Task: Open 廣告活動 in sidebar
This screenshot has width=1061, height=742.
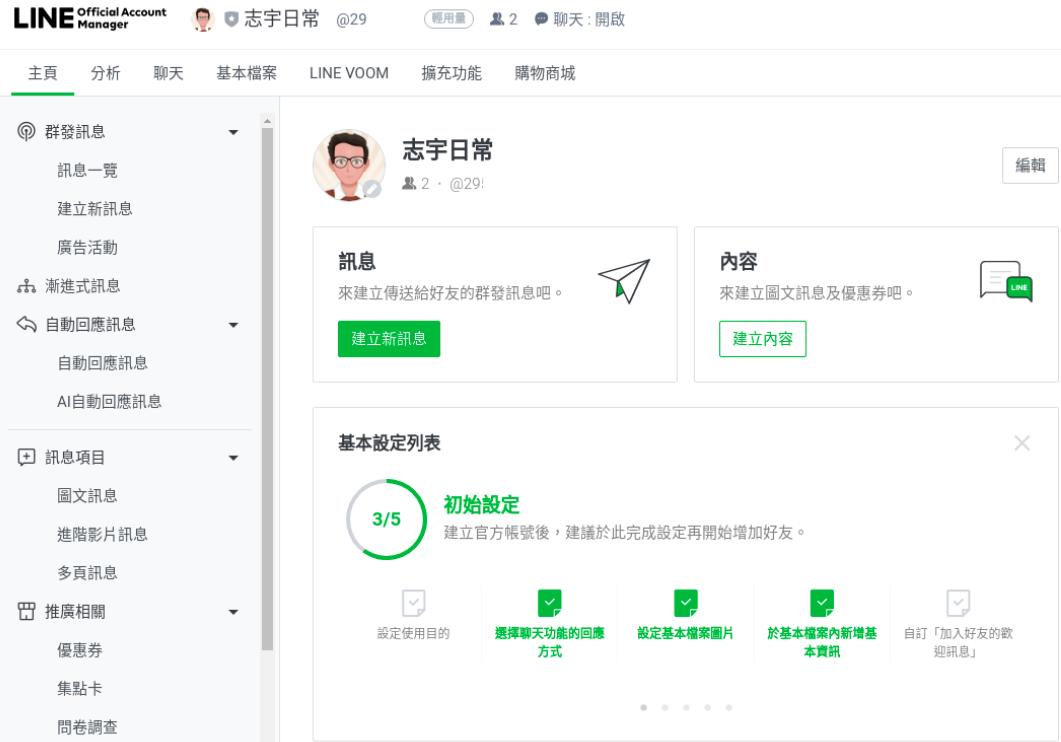Action: point(87,248)
